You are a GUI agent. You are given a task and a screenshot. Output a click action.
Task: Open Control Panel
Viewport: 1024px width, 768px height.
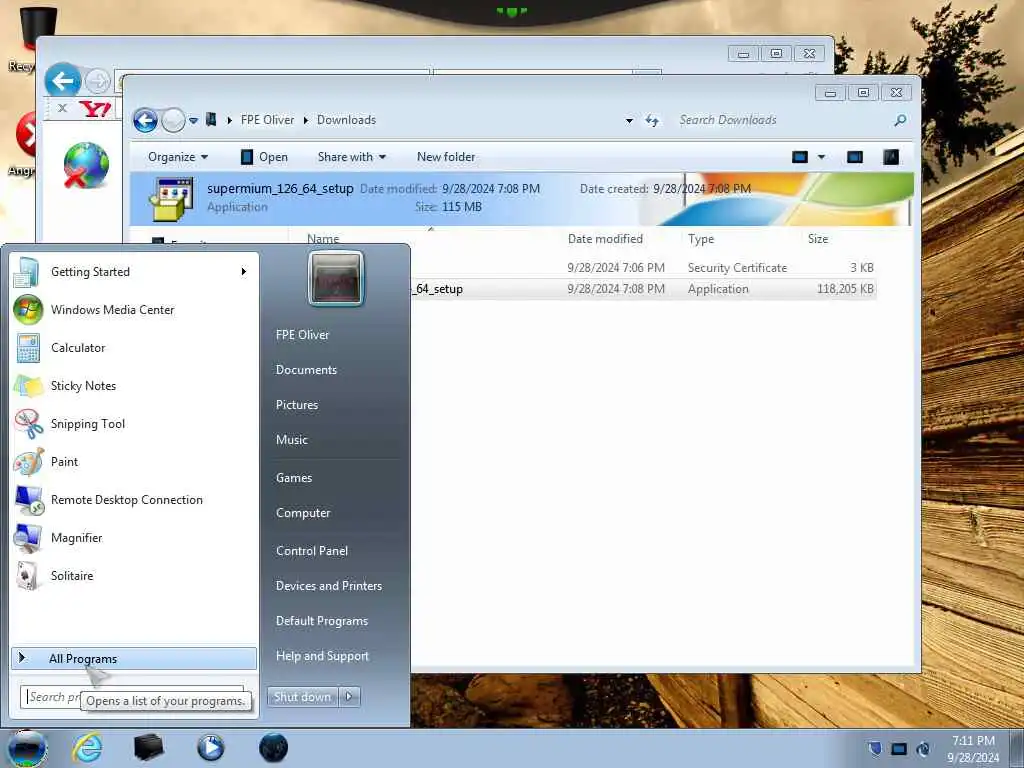tap(312, 551)
